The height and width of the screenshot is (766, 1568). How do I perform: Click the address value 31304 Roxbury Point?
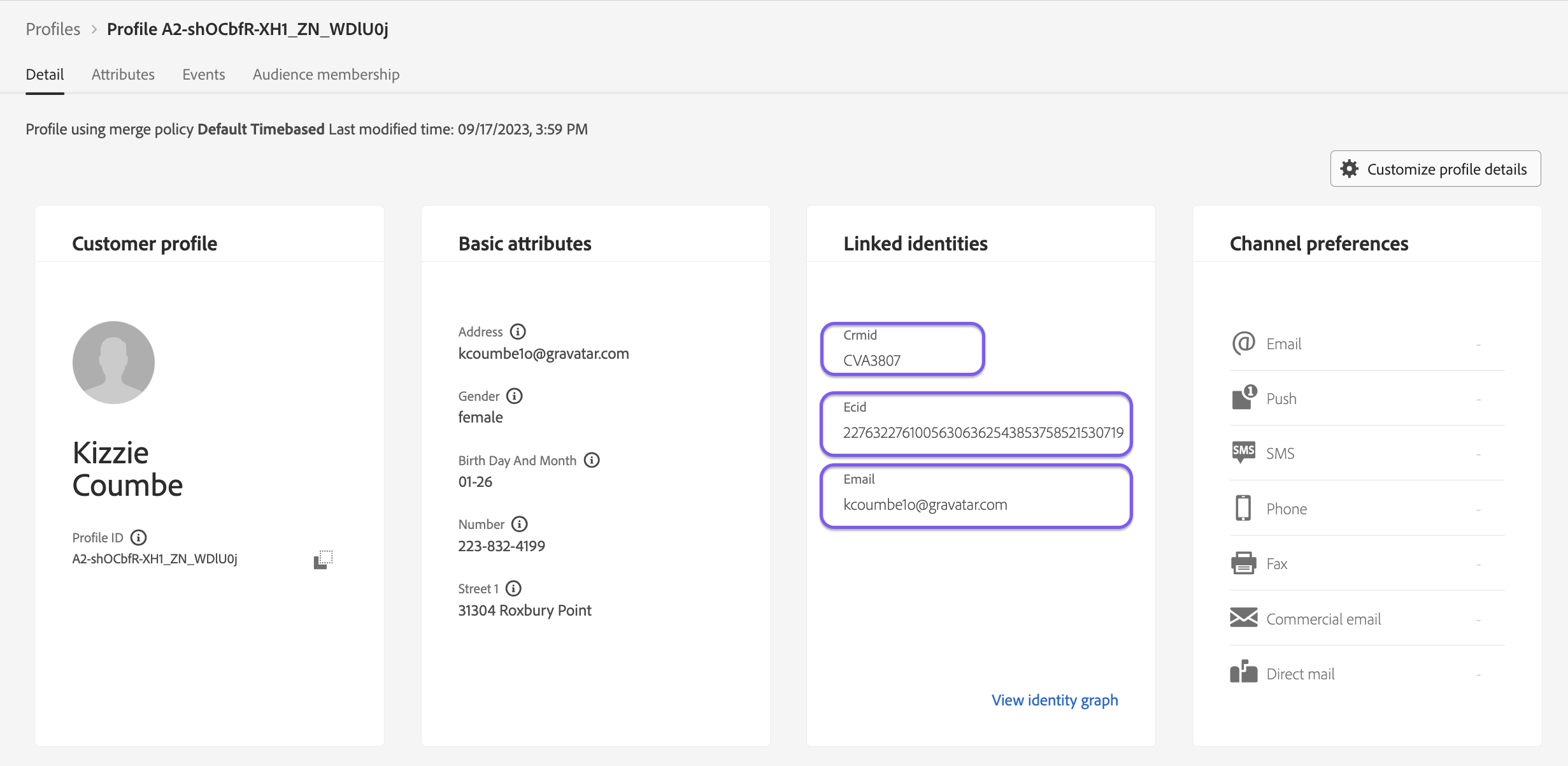coord(525,611)
